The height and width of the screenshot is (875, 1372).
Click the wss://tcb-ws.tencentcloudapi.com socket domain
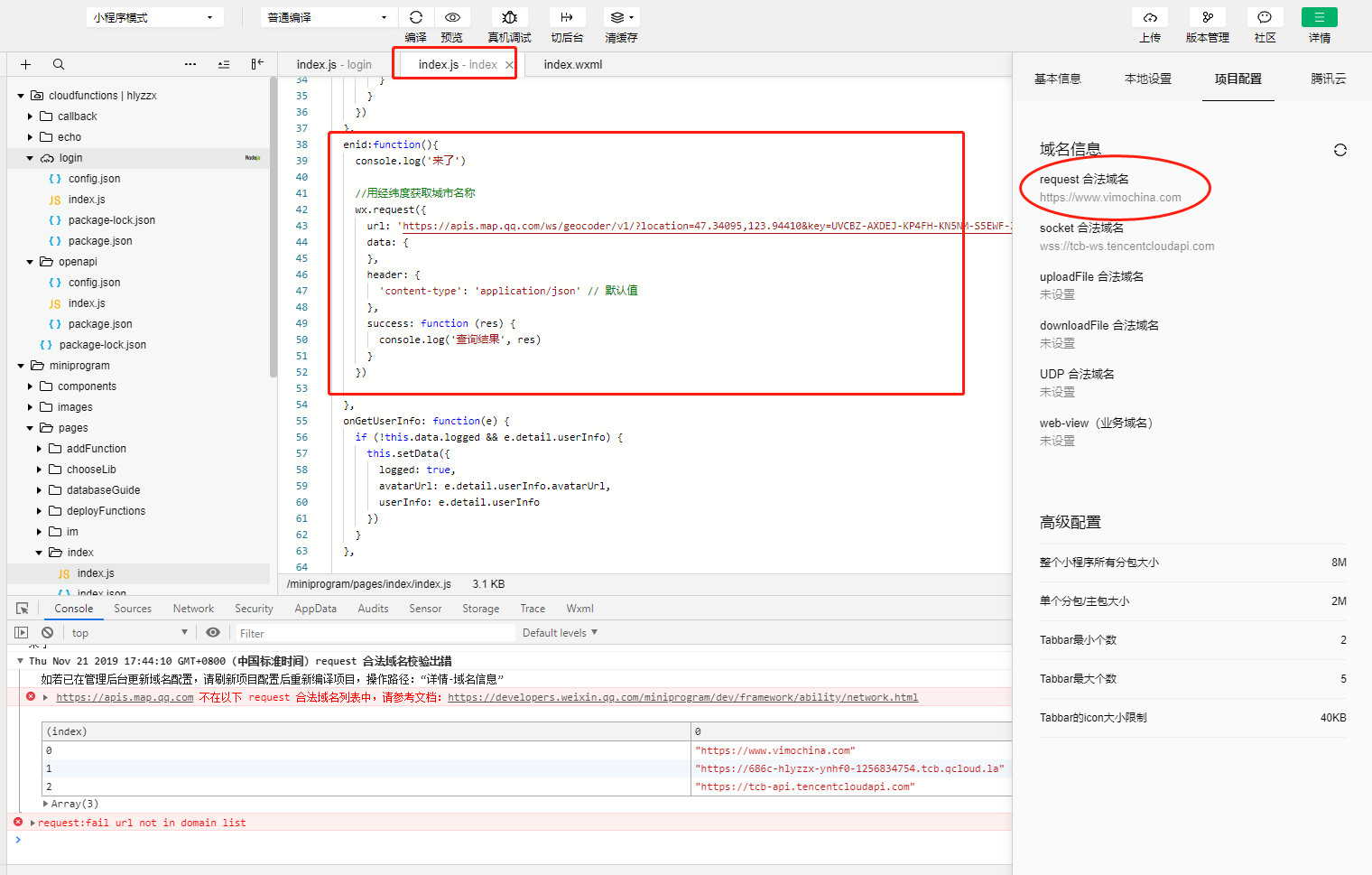(x=1126, y=247)
